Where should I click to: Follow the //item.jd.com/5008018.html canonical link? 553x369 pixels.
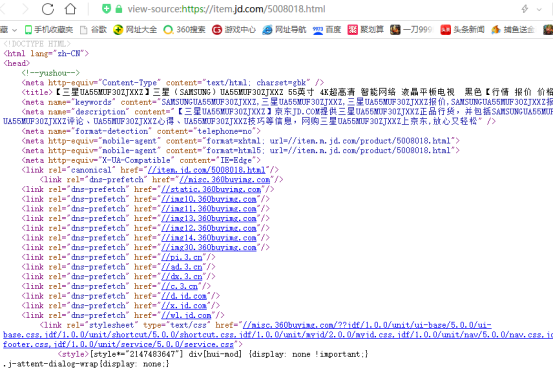tap(207, 170)
